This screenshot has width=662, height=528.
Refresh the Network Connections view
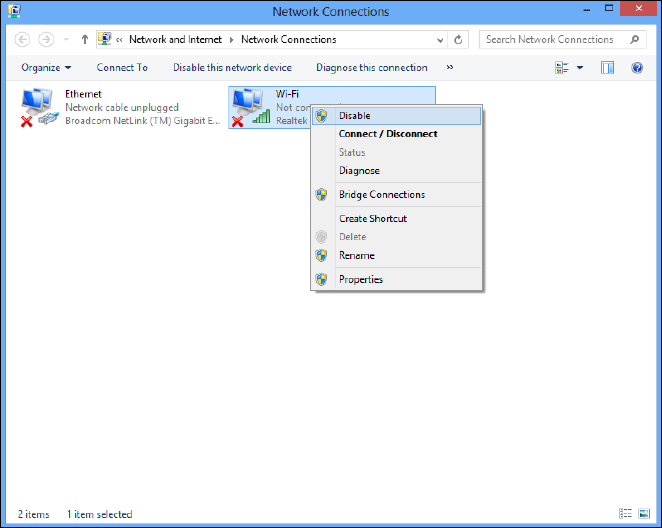click(458, 40)
